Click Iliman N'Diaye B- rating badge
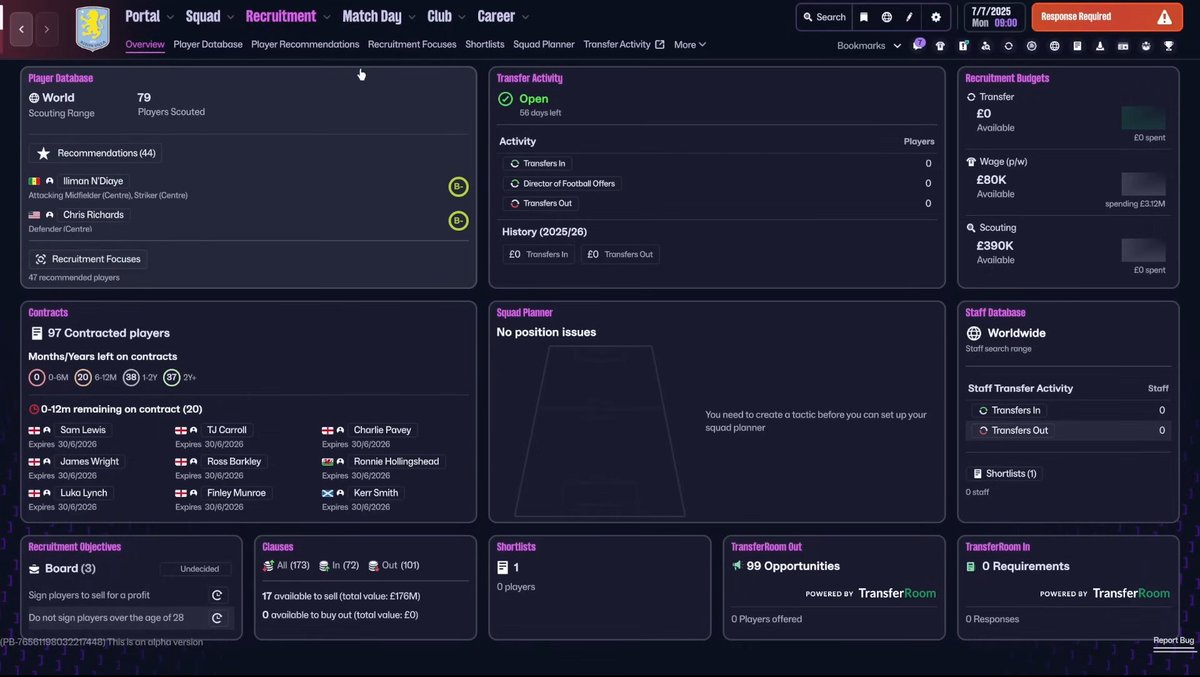Viewport: 1200px width, 677px height. [x=458, y=186]
